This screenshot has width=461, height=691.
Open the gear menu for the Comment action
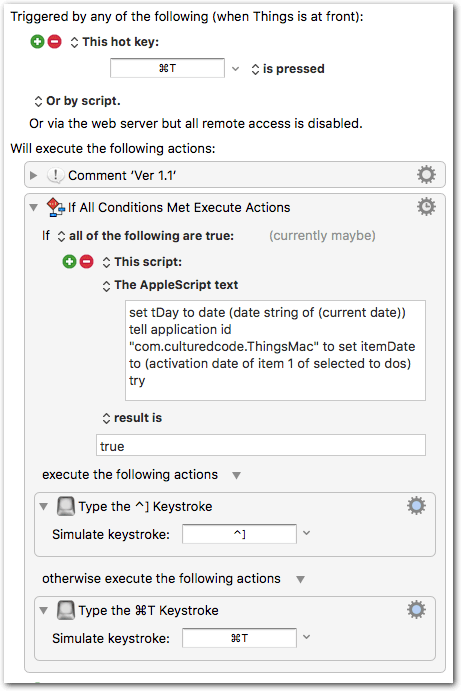point(426,175)
